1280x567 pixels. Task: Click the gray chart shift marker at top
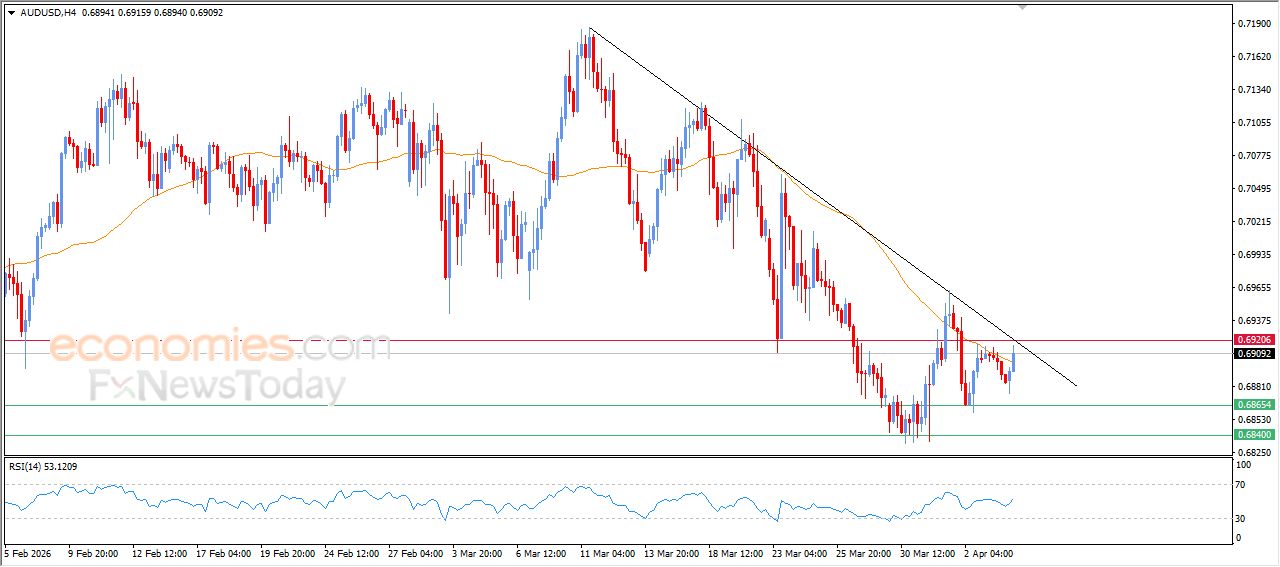(x=1022, y=6)
